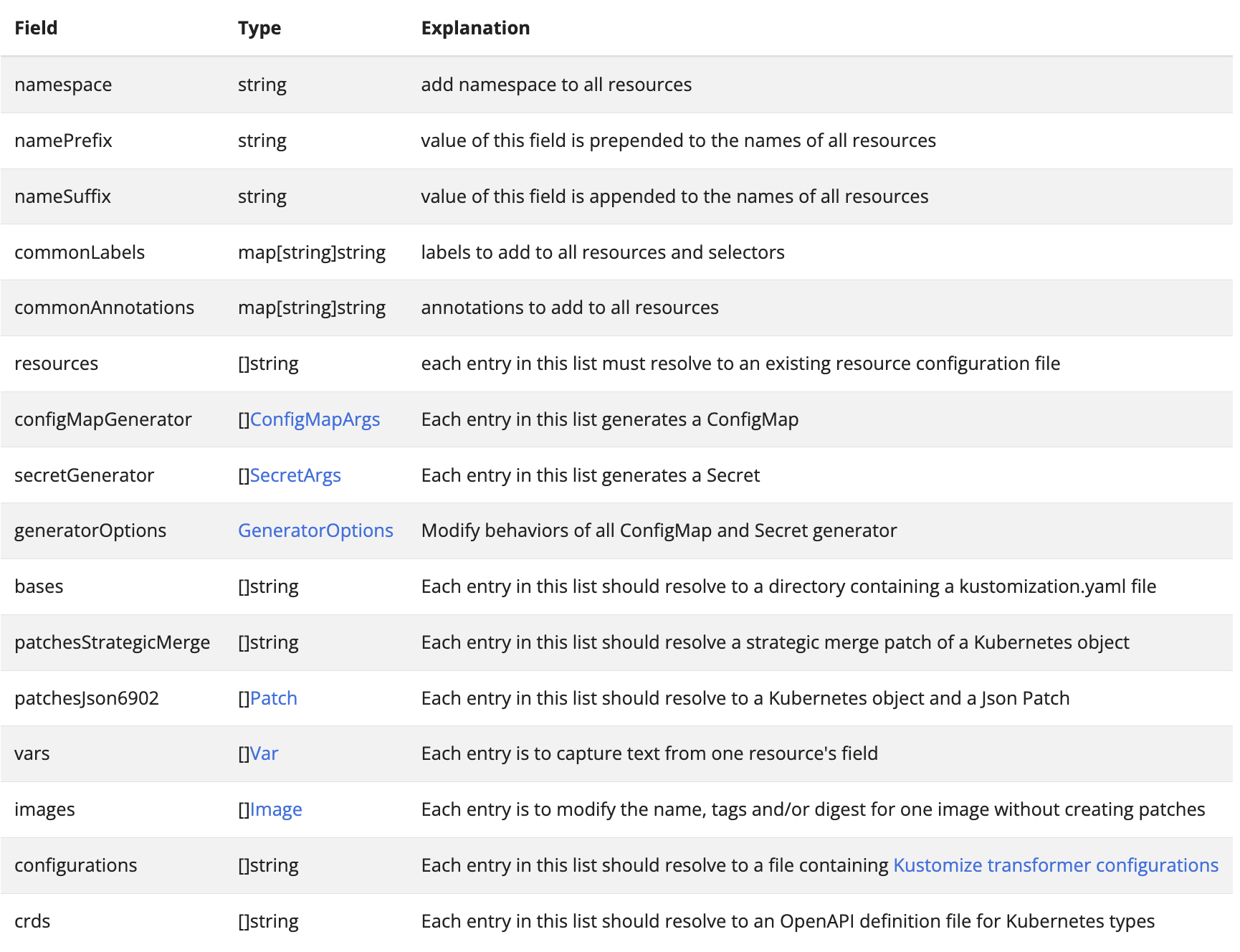Select the namespace field name
The image size is (1240, 952).
63,85
